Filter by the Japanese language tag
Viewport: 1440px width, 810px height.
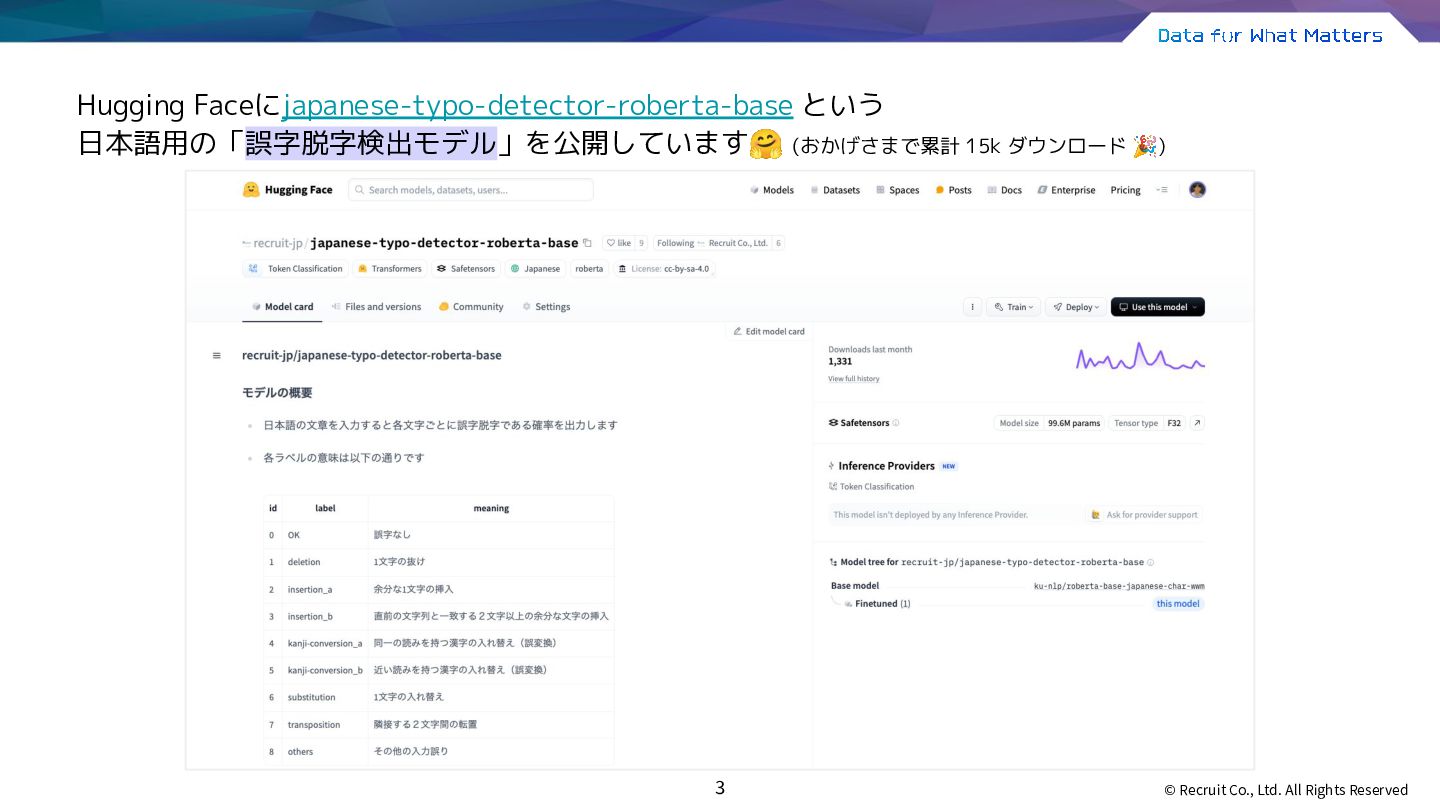[535, 269]
